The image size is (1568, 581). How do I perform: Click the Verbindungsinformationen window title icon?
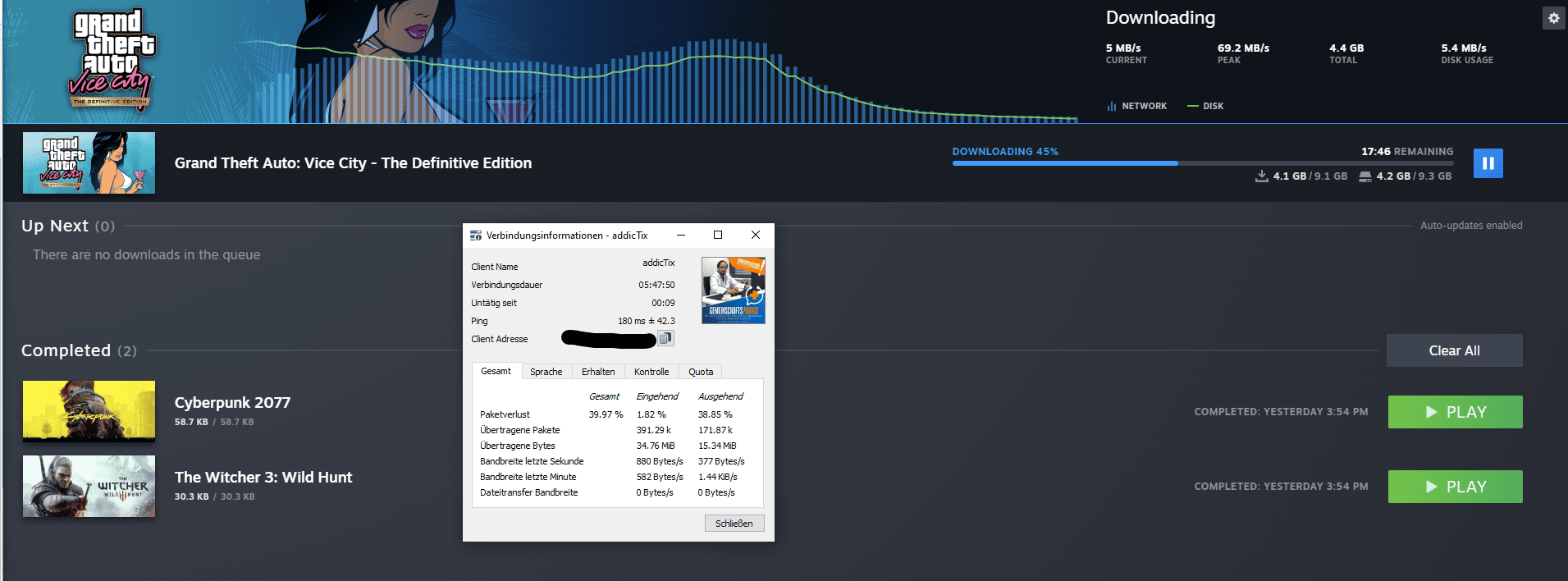475,236
